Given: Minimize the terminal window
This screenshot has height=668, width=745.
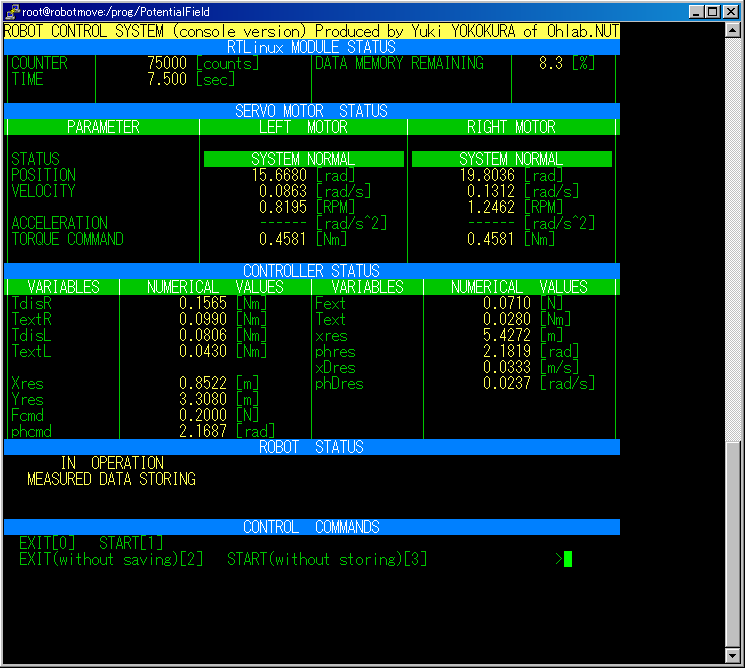Looking at the screenshot, I should coord(696,12).
